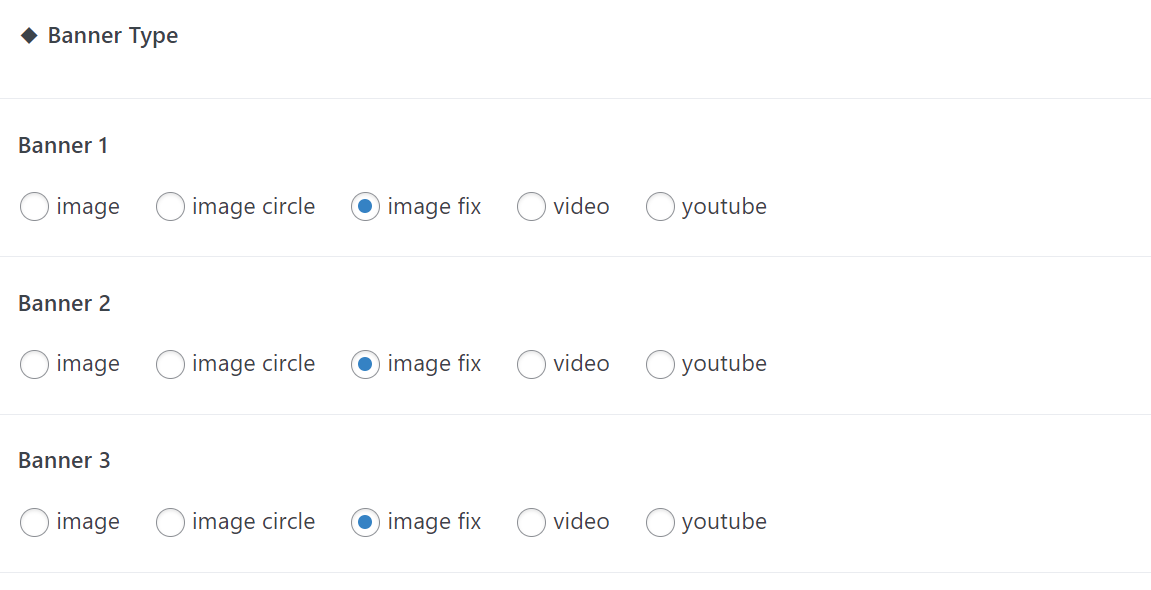
Task: Click the Banner 1 label
Action: point(63,145)
